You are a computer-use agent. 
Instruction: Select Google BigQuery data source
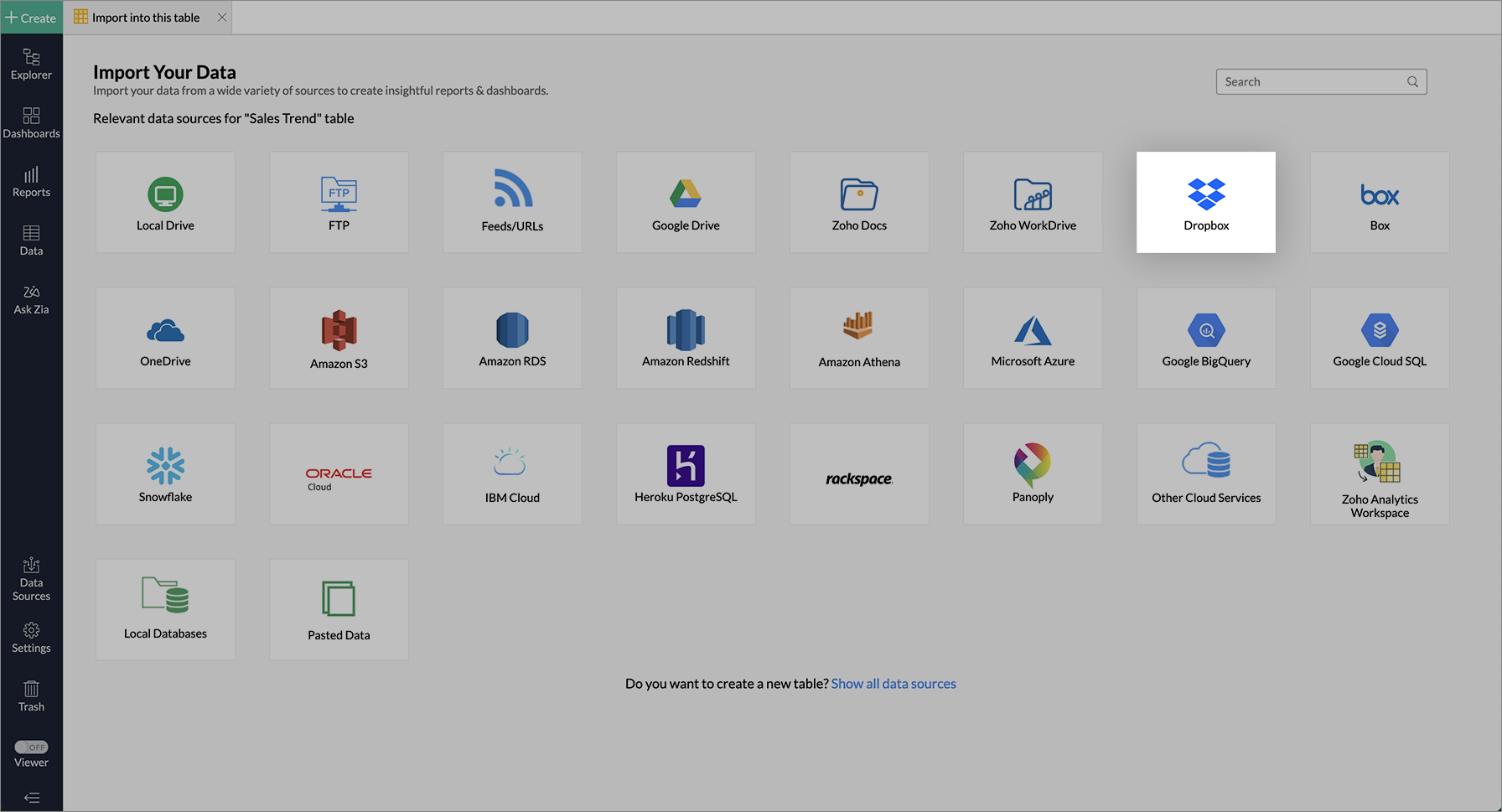click(1205, 338)
